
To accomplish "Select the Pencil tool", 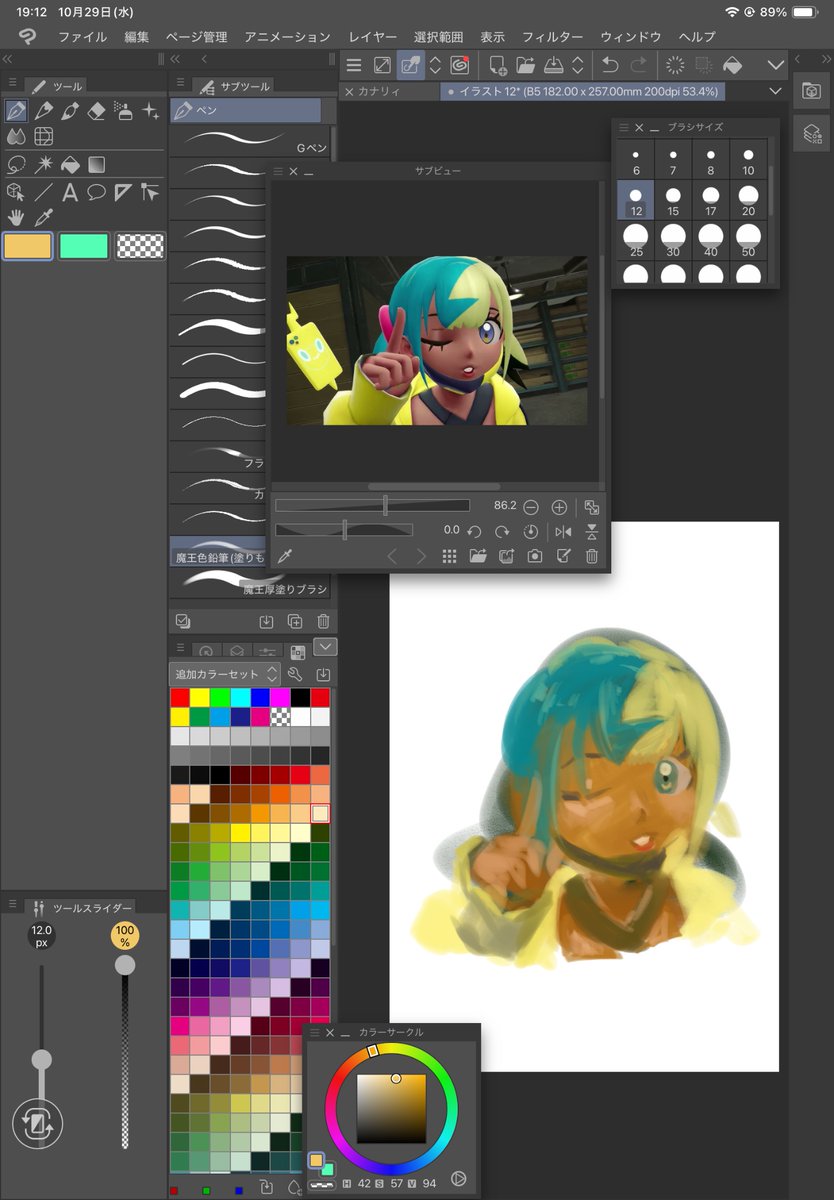I will point(43,111).
